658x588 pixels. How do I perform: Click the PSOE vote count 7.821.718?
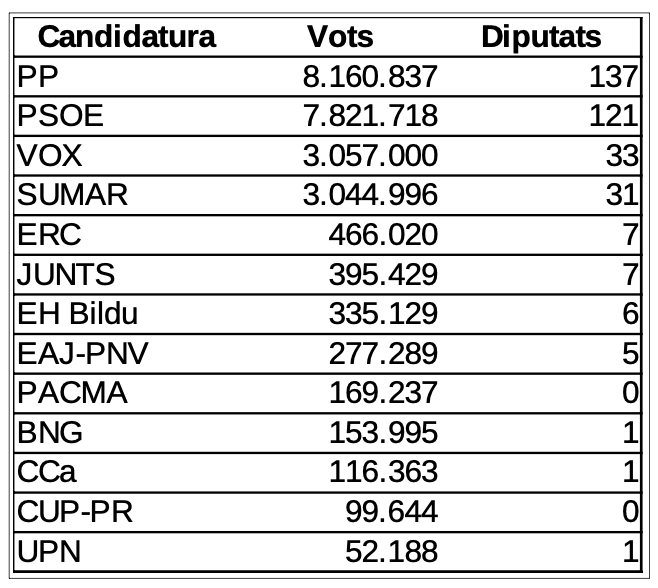click(x=370, y=116)
